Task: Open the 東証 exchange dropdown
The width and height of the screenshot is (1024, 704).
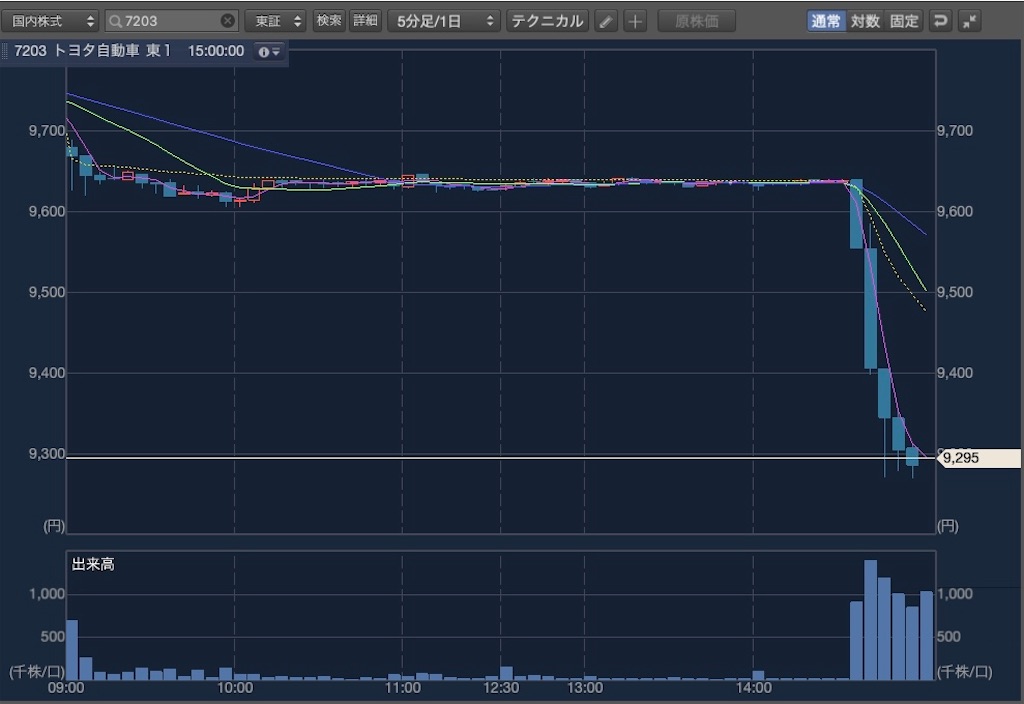Action: (x=276, y=21)
